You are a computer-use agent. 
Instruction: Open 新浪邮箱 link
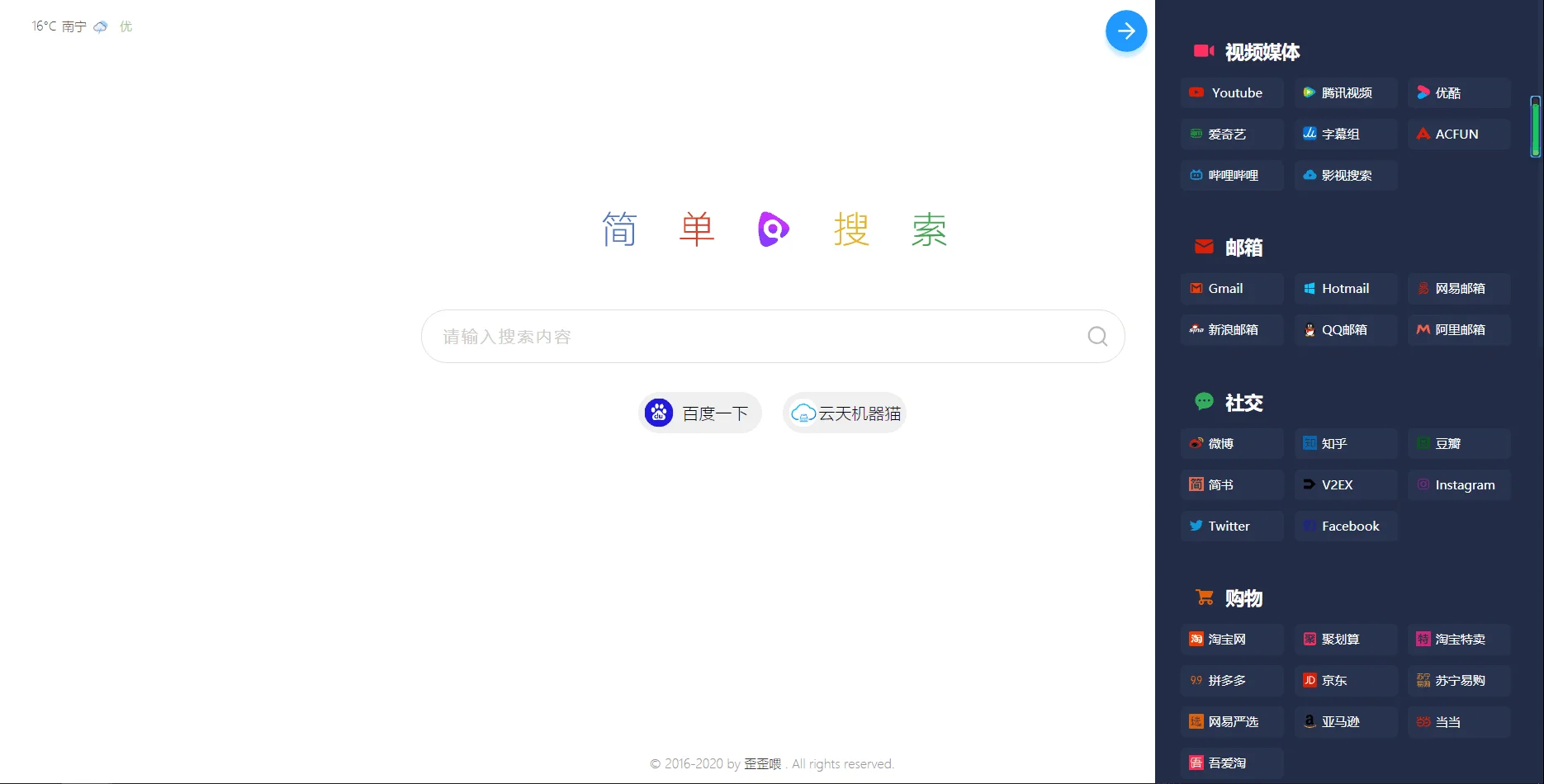tap(1232, 330)
